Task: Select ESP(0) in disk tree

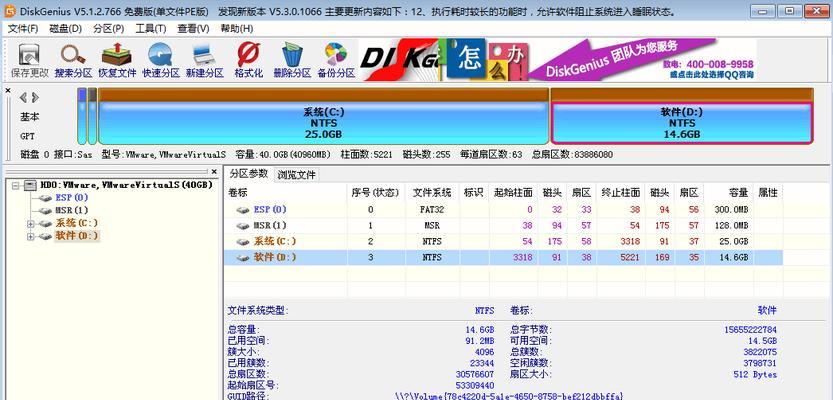Action: (72, 198)
